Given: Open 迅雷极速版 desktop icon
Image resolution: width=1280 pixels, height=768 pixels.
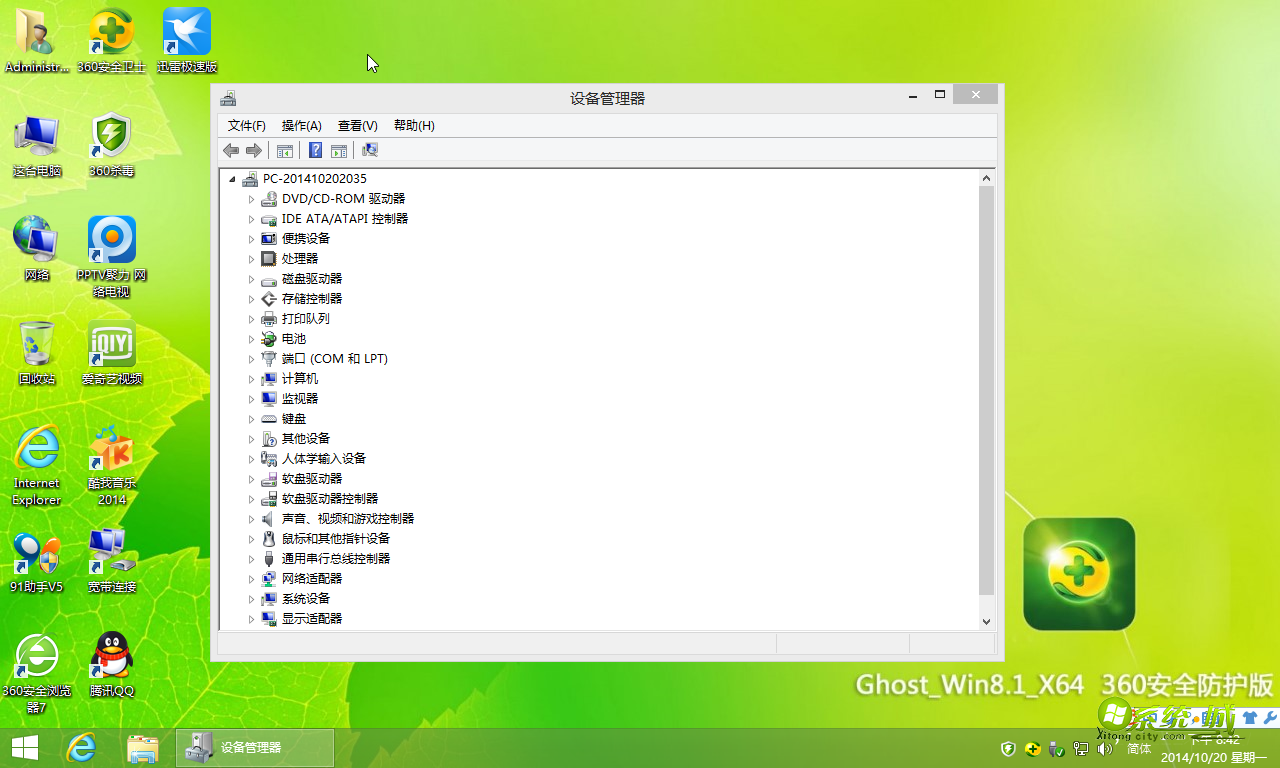Looking at the screenshot, I should (x=185, y=30).
